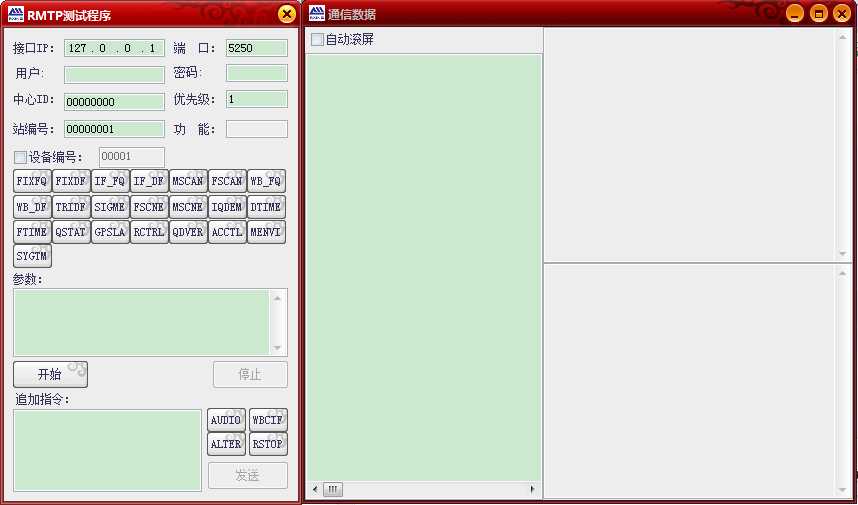Click the RMTP测试程序 title bar app icon
The width and height of the screenshot is (858, 505).
[16, 14]
